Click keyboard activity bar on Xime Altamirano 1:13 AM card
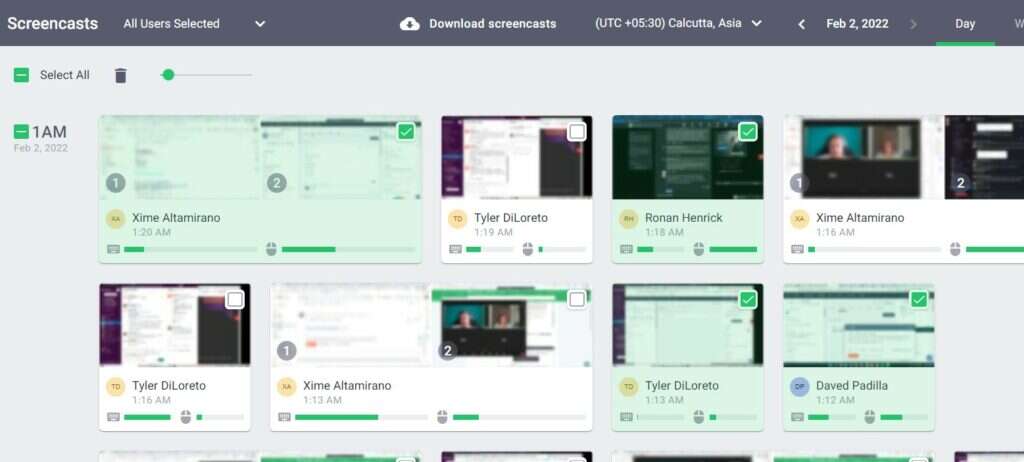This screenshot has height=462, width=1024. [x=362, y=417]
